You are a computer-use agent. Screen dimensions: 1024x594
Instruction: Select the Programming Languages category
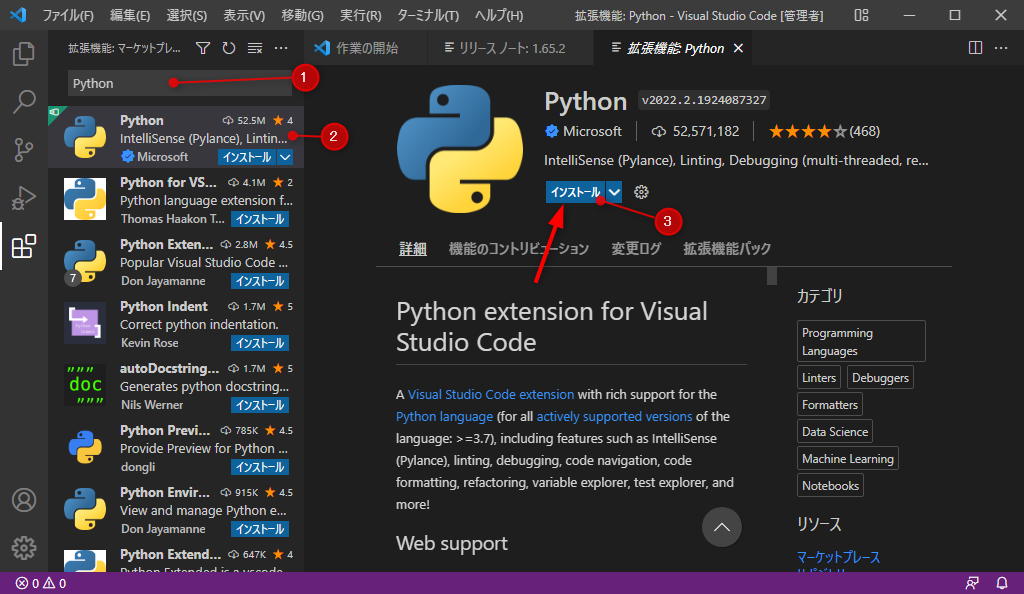[861, 341]
